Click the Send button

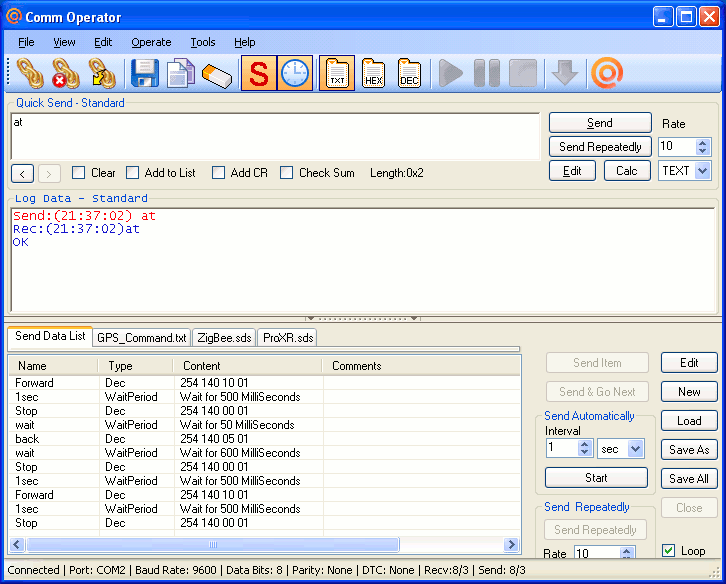click(600, 123)
